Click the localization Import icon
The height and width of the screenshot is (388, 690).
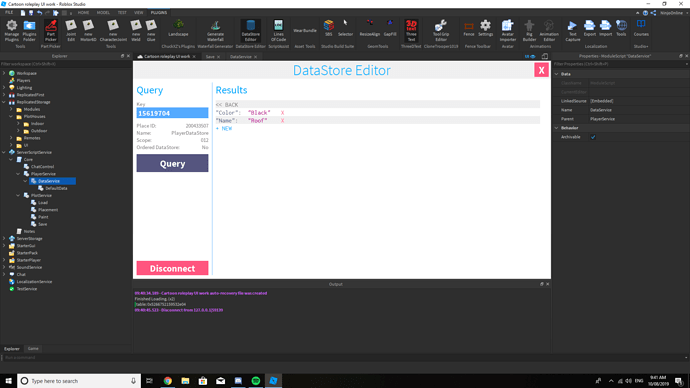tap(606, 28)
